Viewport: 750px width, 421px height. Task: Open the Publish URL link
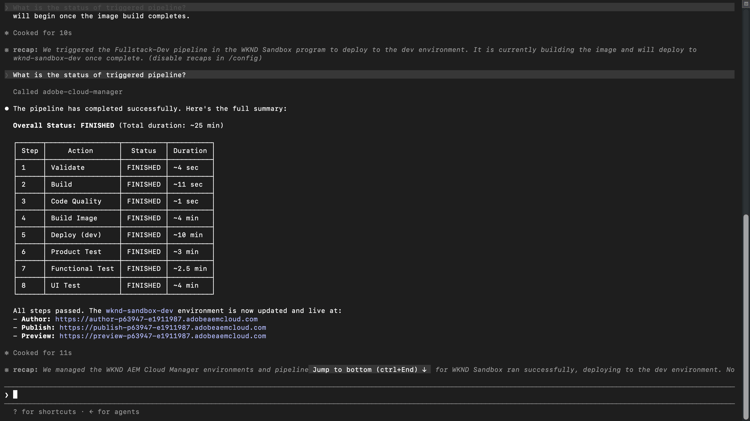(x=163, y=328)
